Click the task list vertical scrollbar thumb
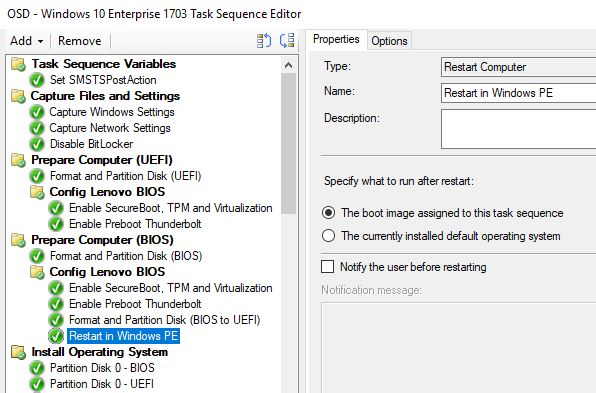Screen dimensions: 596x393 tap(288, 144)
